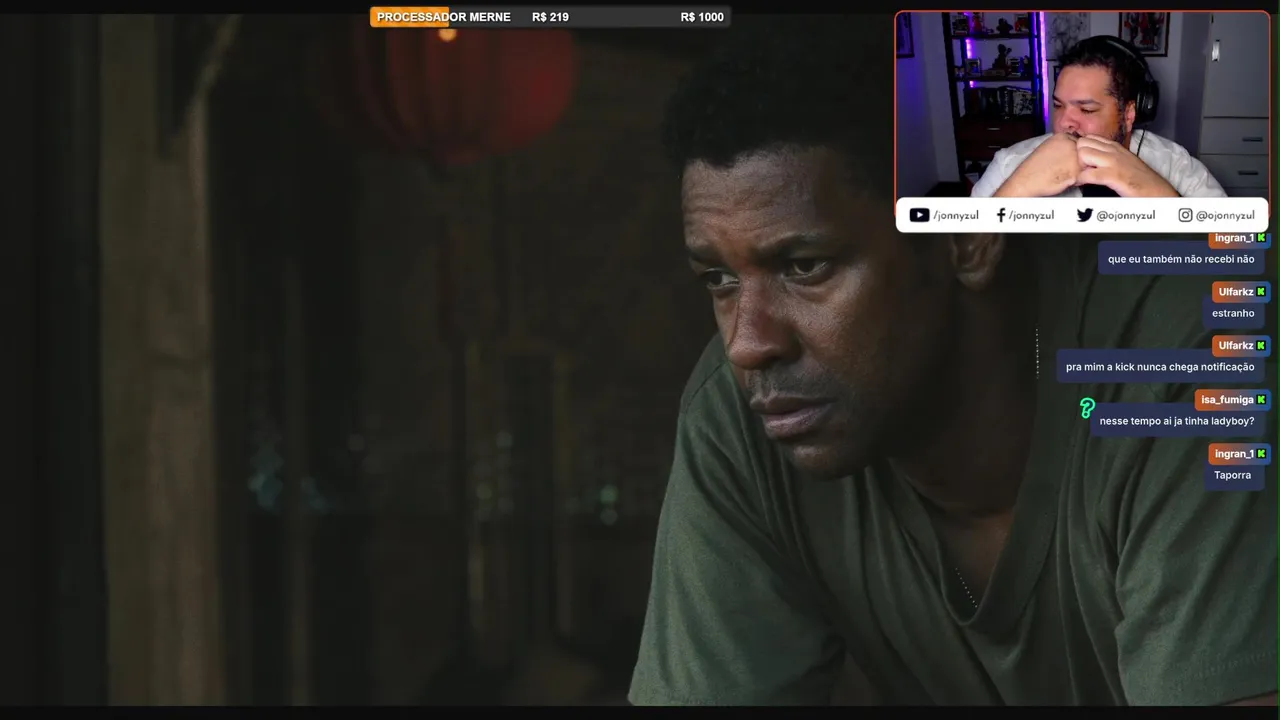
Task: Open the Instagram '@ojonnyzul' handle
Action: pyautogui.click(x=1225, y=215)
